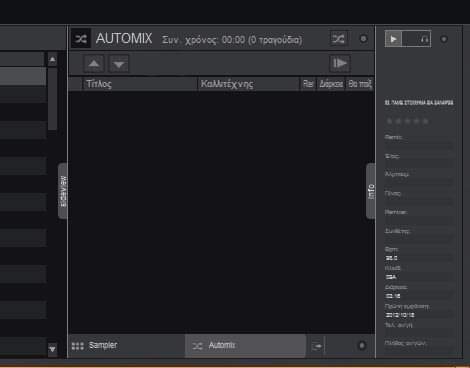Click the browser list scrollbar thumb
Viewport: 470px width, 368px height.
click(x=52, y=99)
